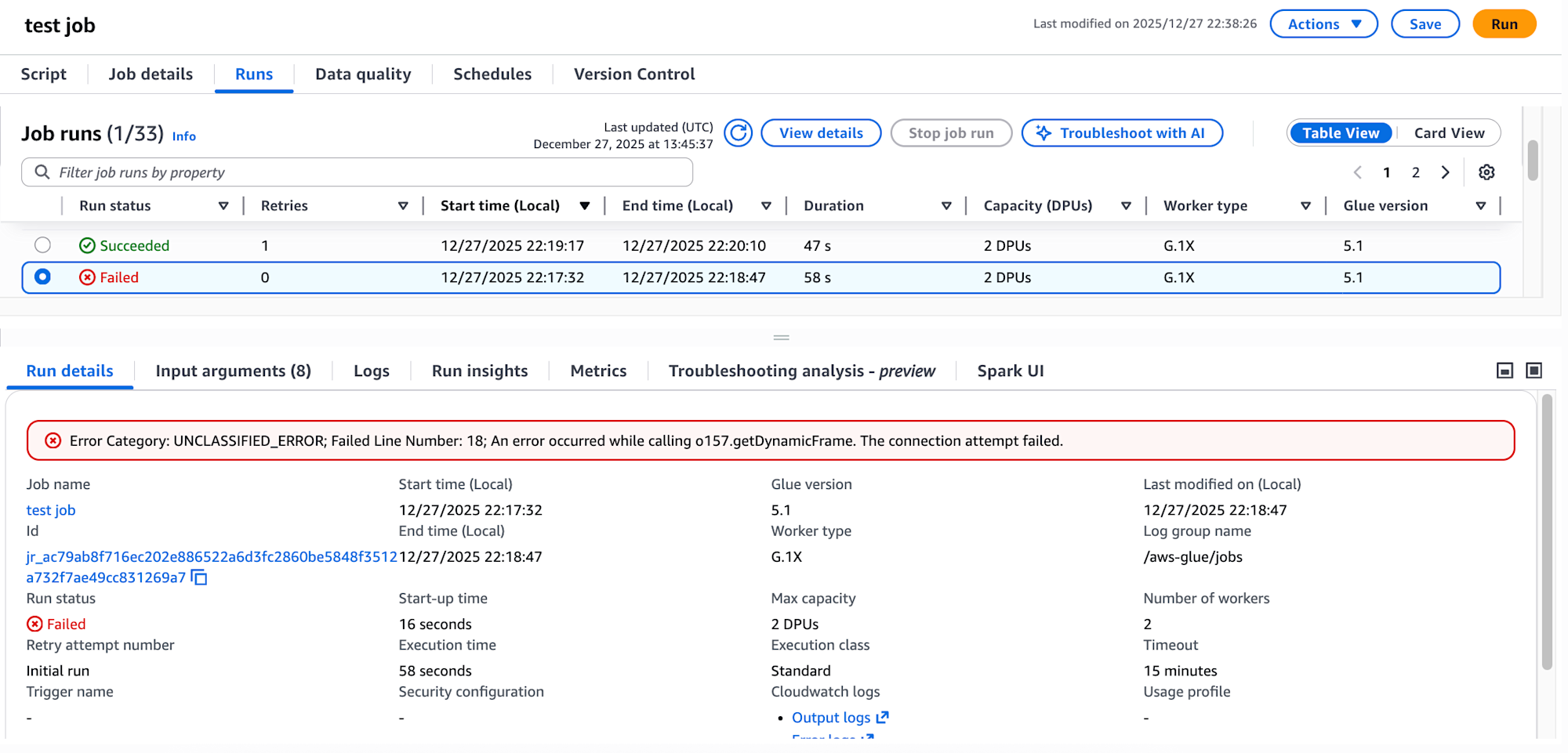
Task: Expand Run status column filter arrow
Action: click(223, 206)
